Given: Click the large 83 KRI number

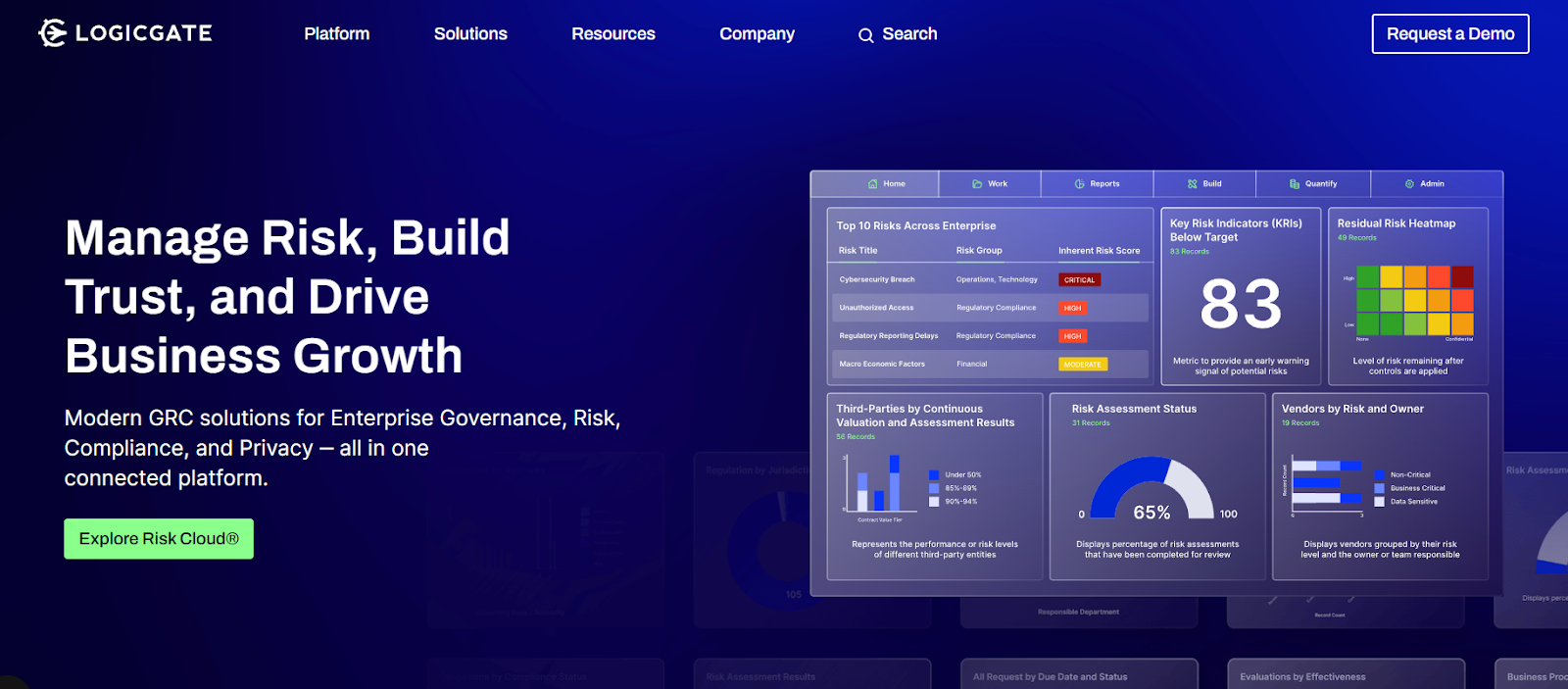Looking at the screenshot, I should 1241,304.
